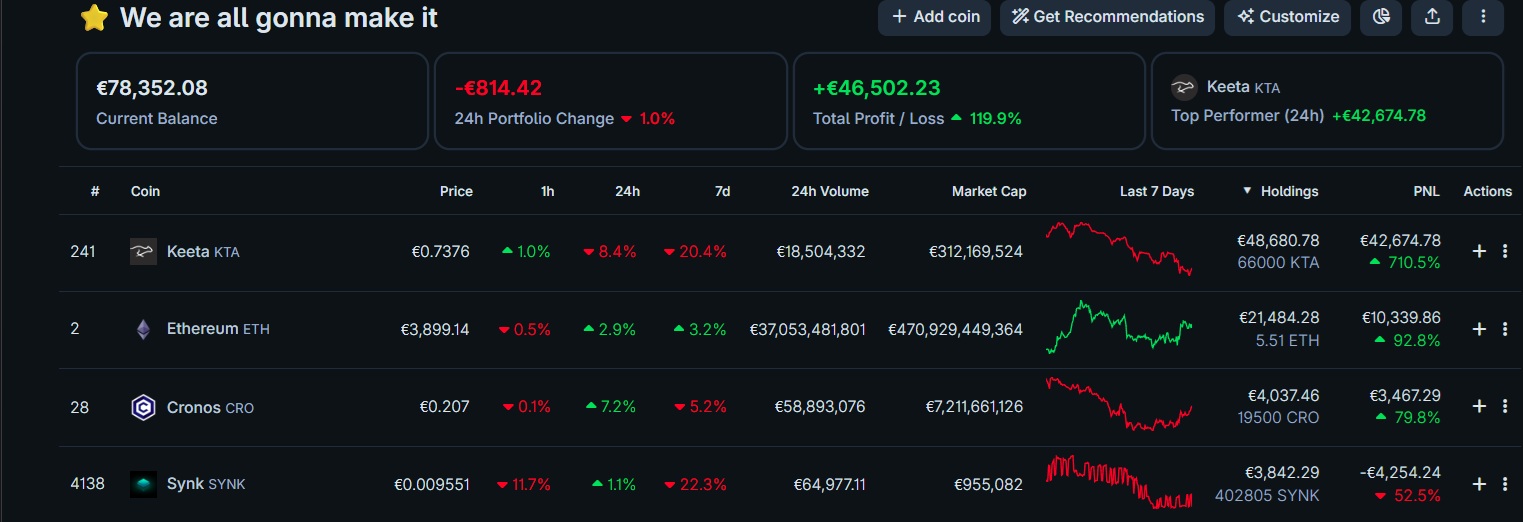Click 402805 SYNK holdings amount
Screen dimensions: 1523x522
click(1267, 495)
